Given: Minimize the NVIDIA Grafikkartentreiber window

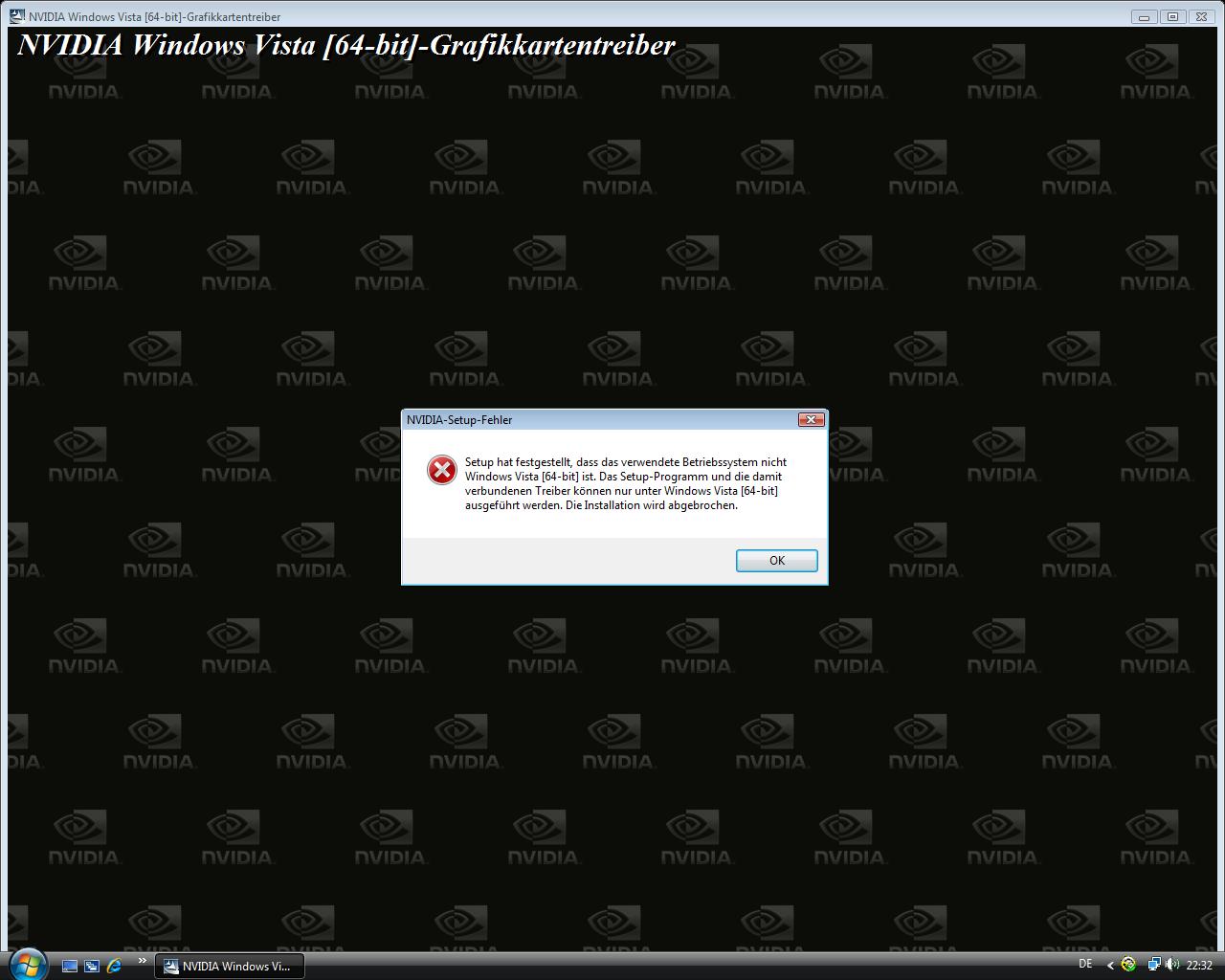Looking at the screenshot, I should (1144, 16).
